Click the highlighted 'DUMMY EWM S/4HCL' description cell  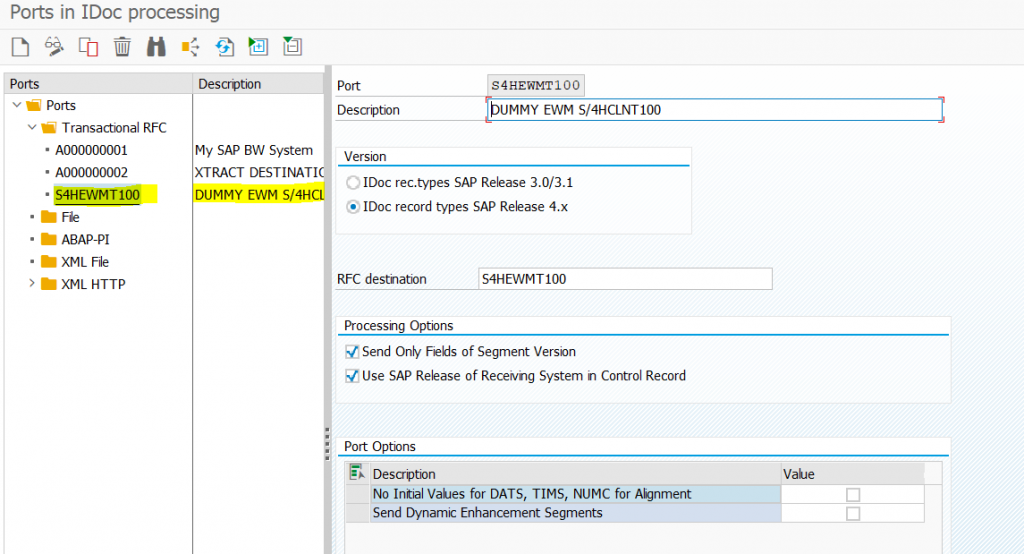click(x=259, y=195)
